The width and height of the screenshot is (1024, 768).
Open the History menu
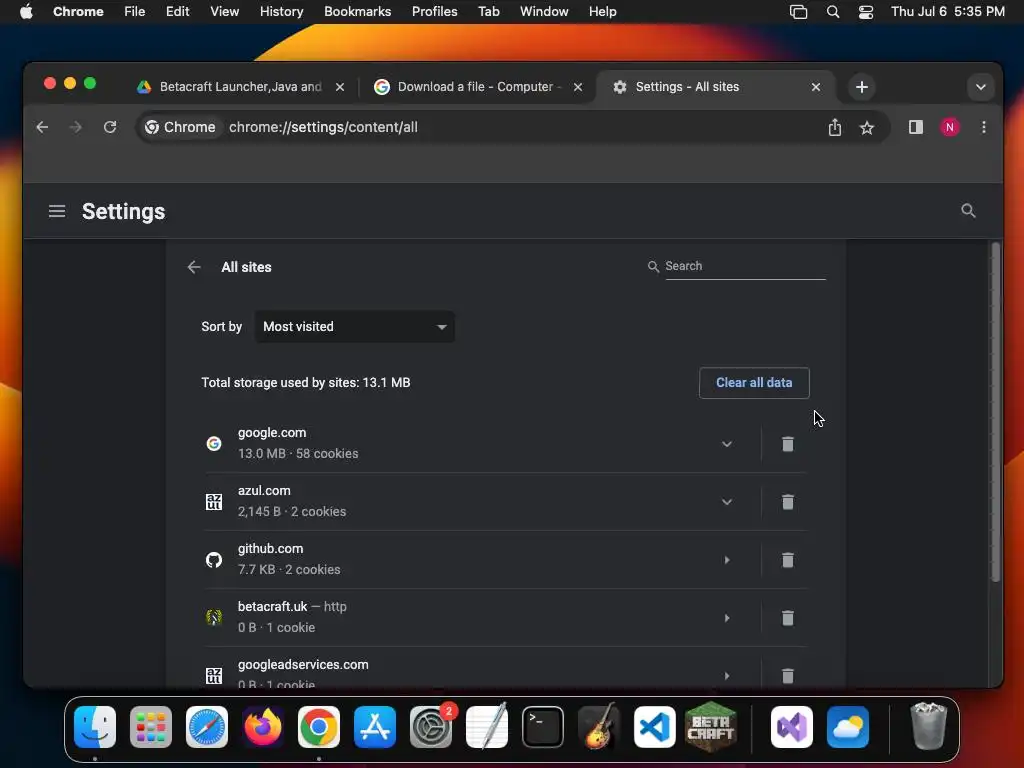pyautogui.click(x=281, y=12)
